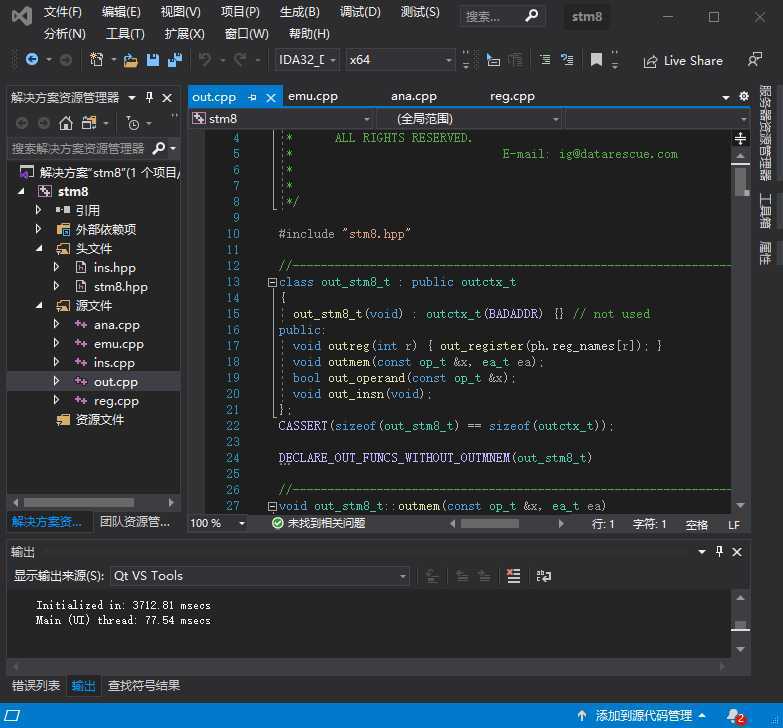Image resolution: width=783 pixels, height=728 pixels.
Task: Switch to 团队资源管... tab
Action: pos(135,522)
